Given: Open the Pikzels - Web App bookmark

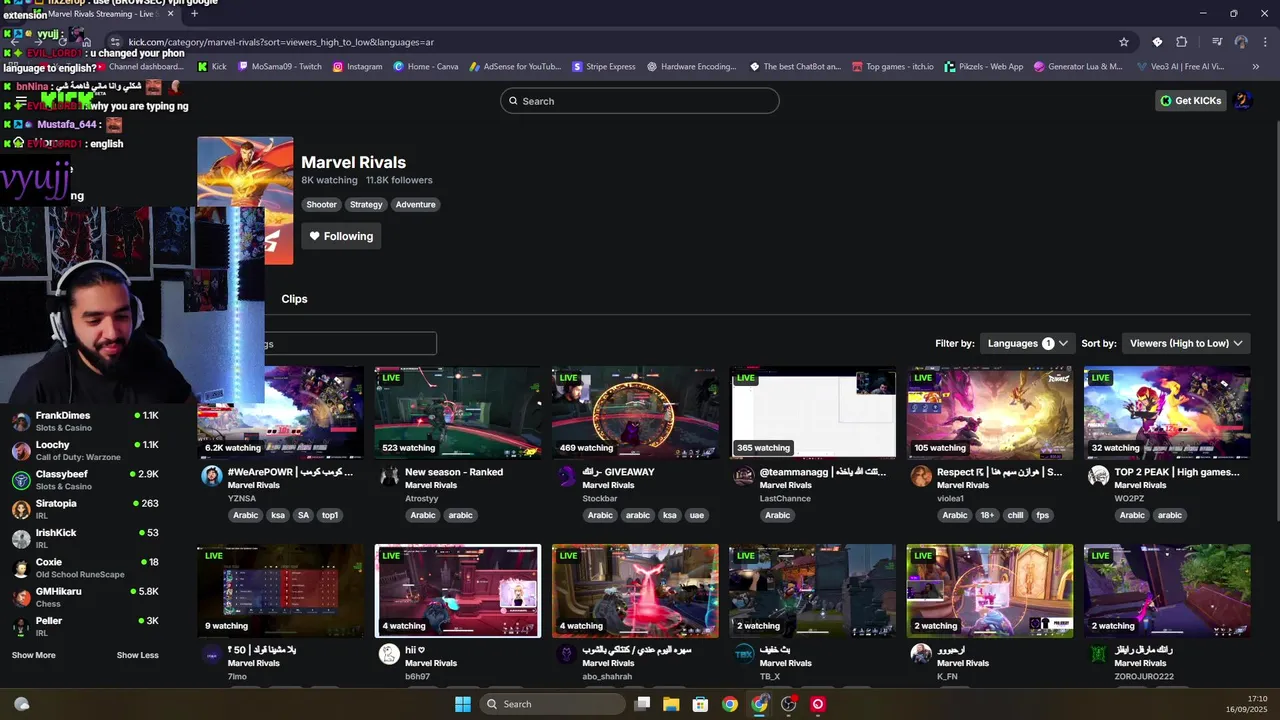Looking at the screenshot, I should (984, 67).
